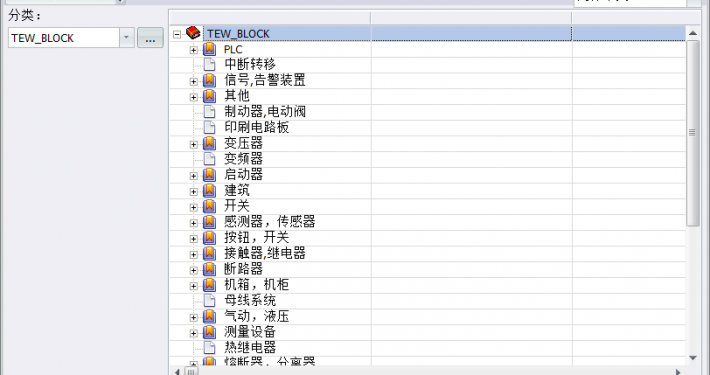Viewport: 710px width, 375px height.
Task: Click the folder icon beside 其他
Action: pos(209,96)
